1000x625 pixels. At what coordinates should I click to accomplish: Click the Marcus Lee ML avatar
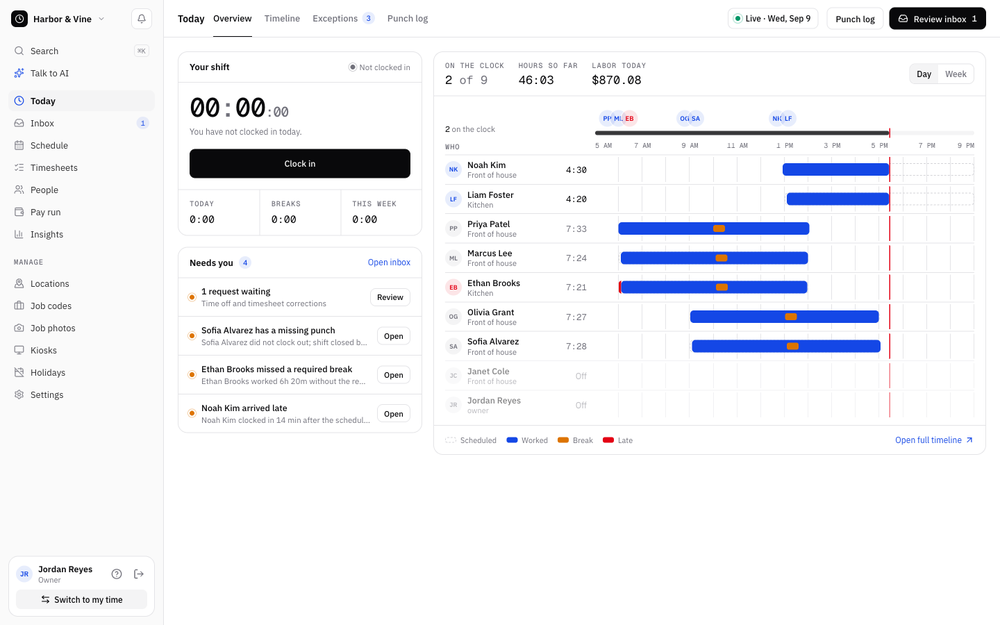[x=453, y=258]
